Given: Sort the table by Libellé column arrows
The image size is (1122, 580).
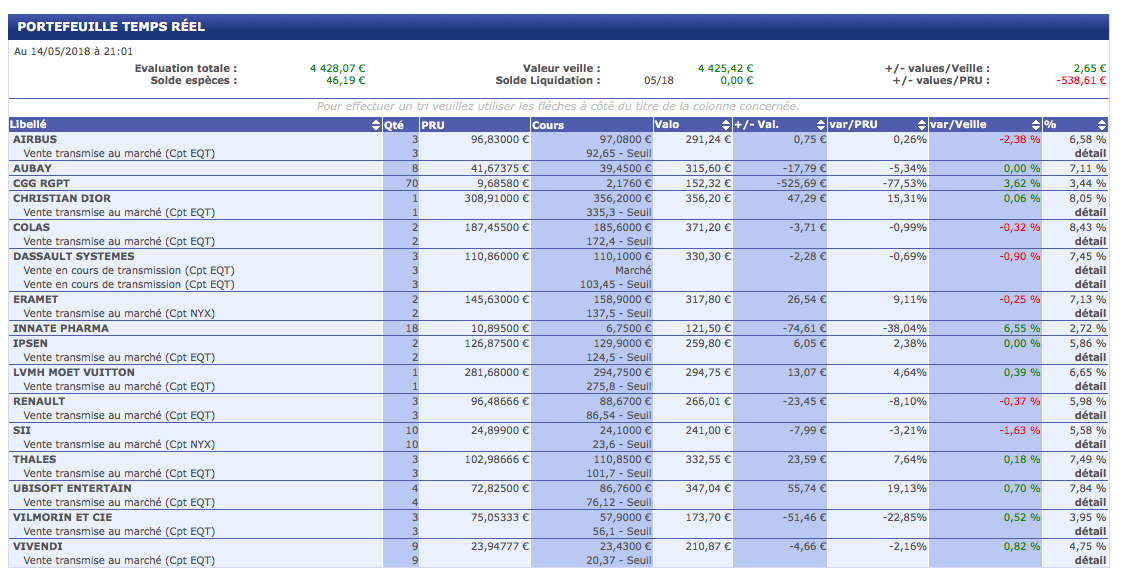Looking at the screenshot, I should coord(376,125).
